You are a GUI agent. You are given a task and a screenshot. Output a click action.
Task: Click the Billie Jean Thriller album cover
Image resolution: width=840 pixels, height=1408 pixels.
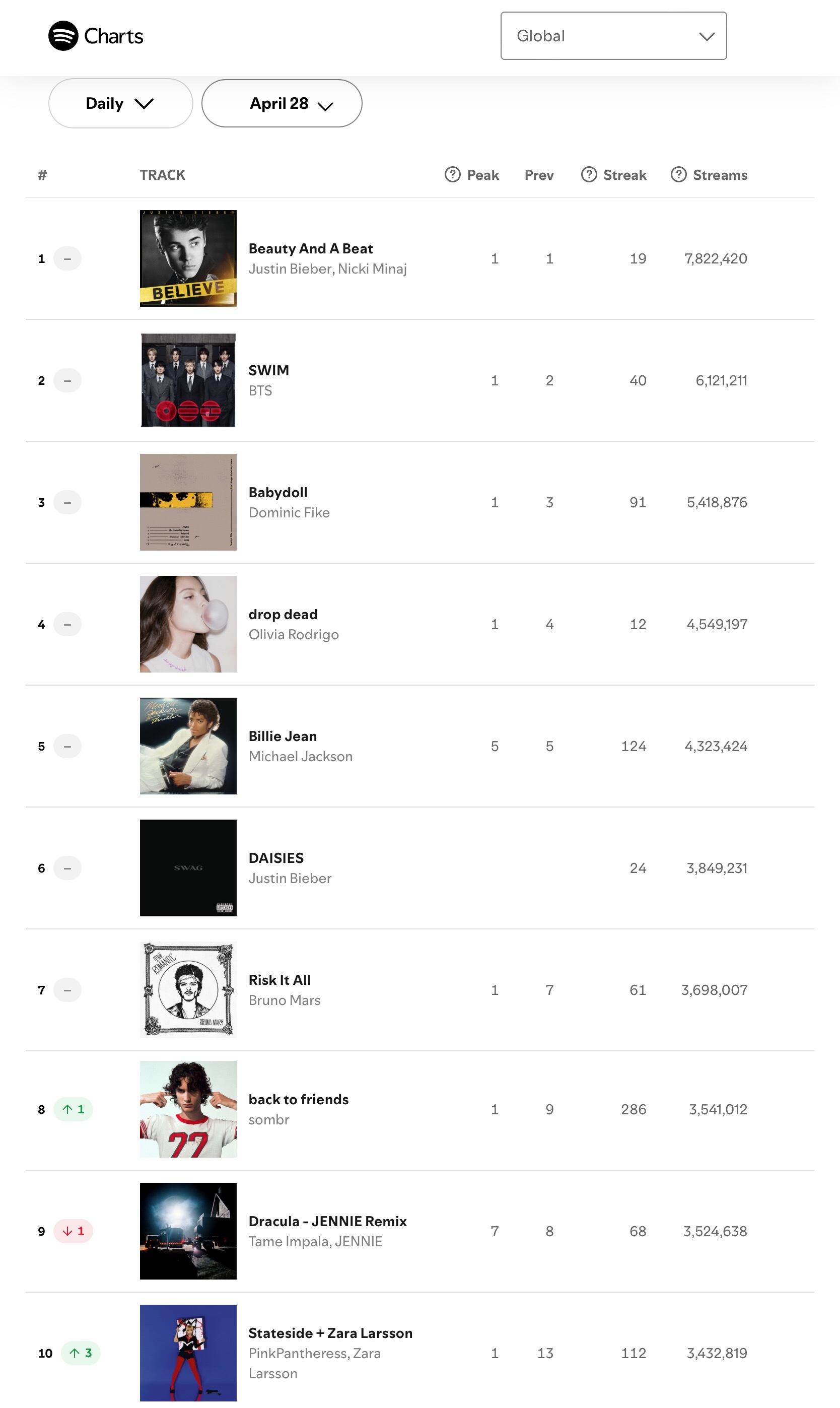point(188,746)
